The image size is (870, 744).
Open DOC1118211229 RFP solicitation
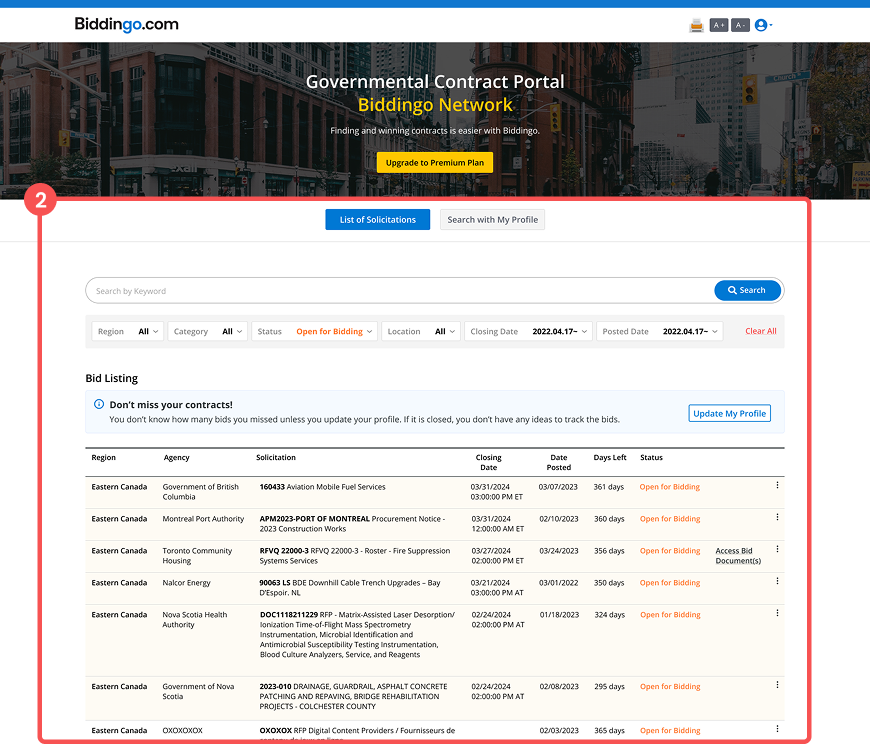[357, 635]
